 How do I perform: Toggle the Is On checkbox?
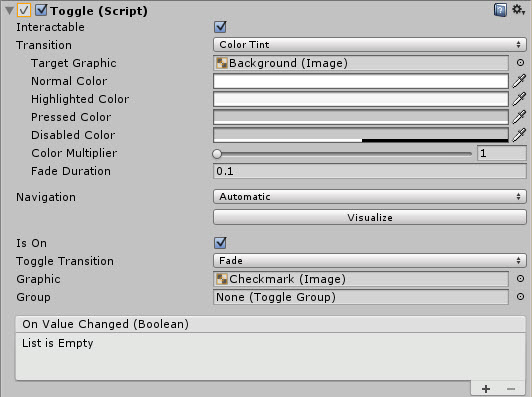point(220,243)
